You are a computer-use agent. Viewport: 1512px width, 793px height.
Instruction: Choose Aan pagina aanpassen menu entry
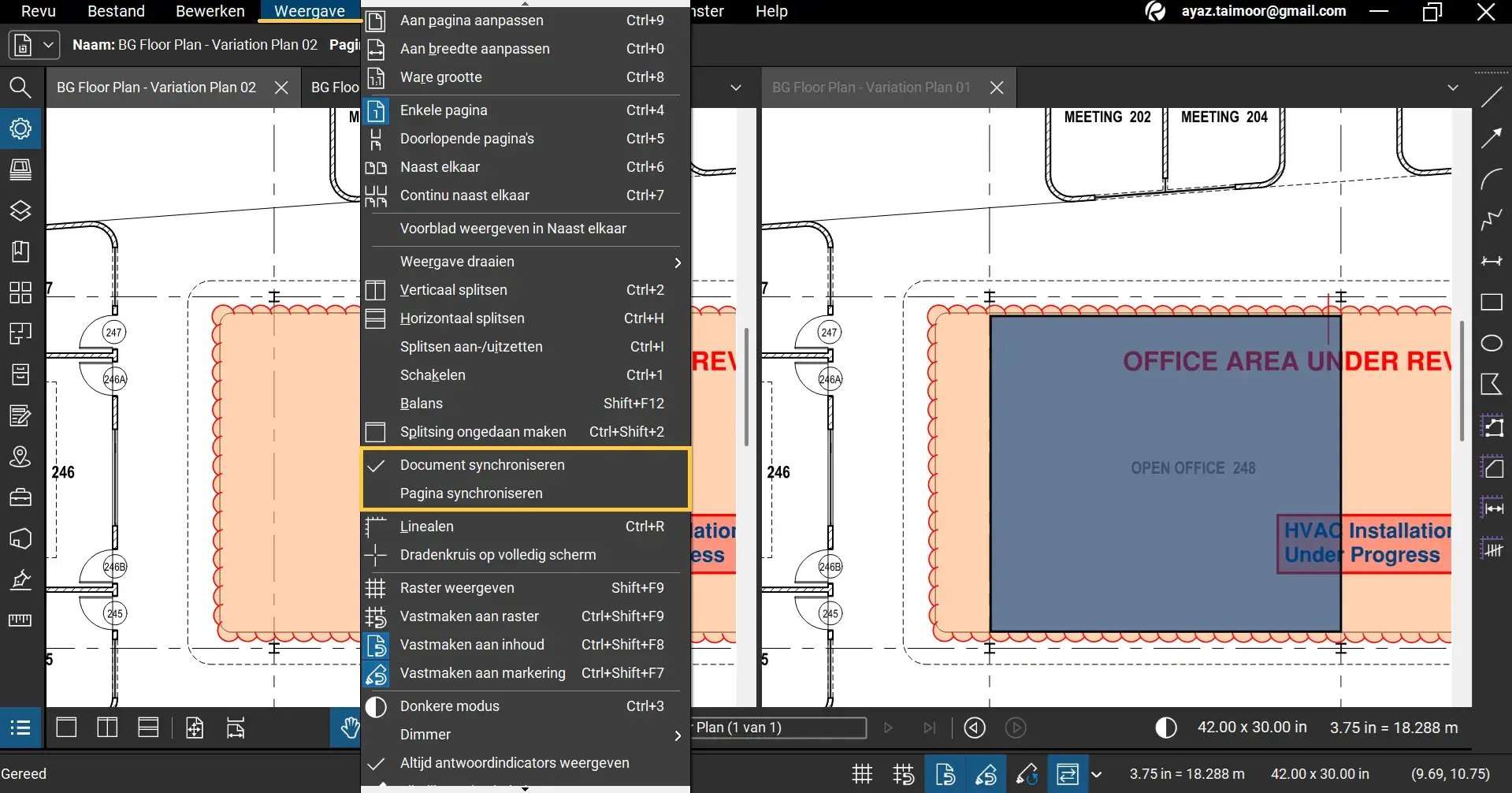(526, 20)
